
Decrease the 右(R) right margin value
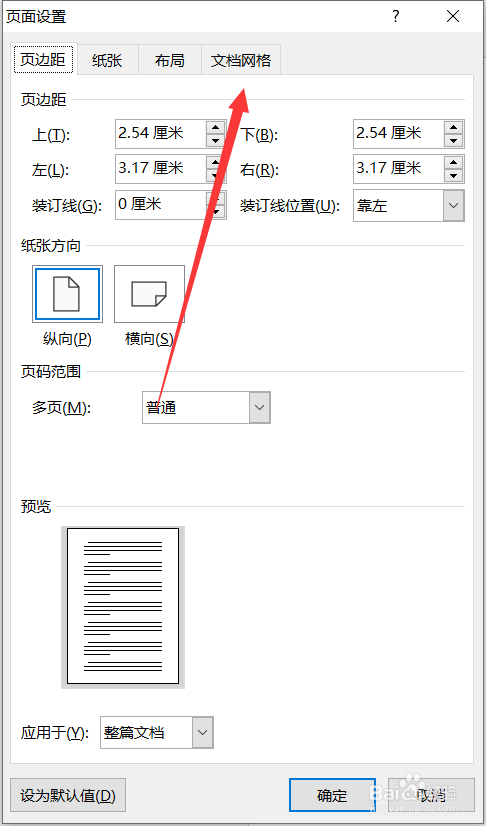pos(454,176)
